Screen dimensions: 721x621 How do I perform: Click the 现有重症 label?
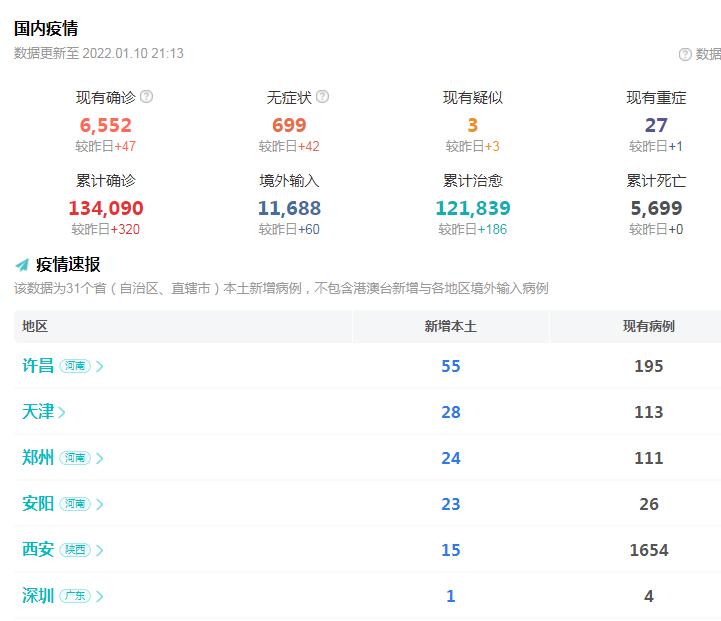pos(656,97)
